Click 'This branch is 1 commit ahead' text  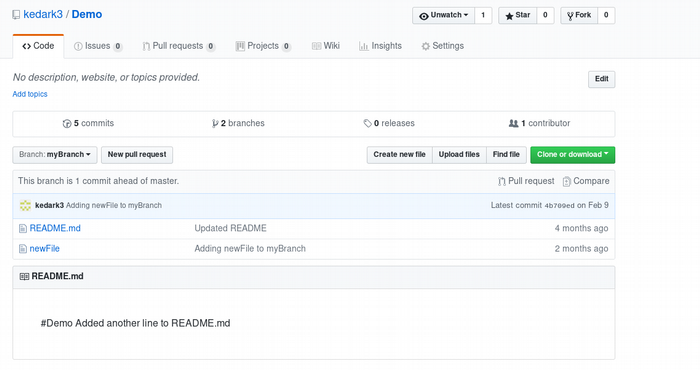pos(98,181)
